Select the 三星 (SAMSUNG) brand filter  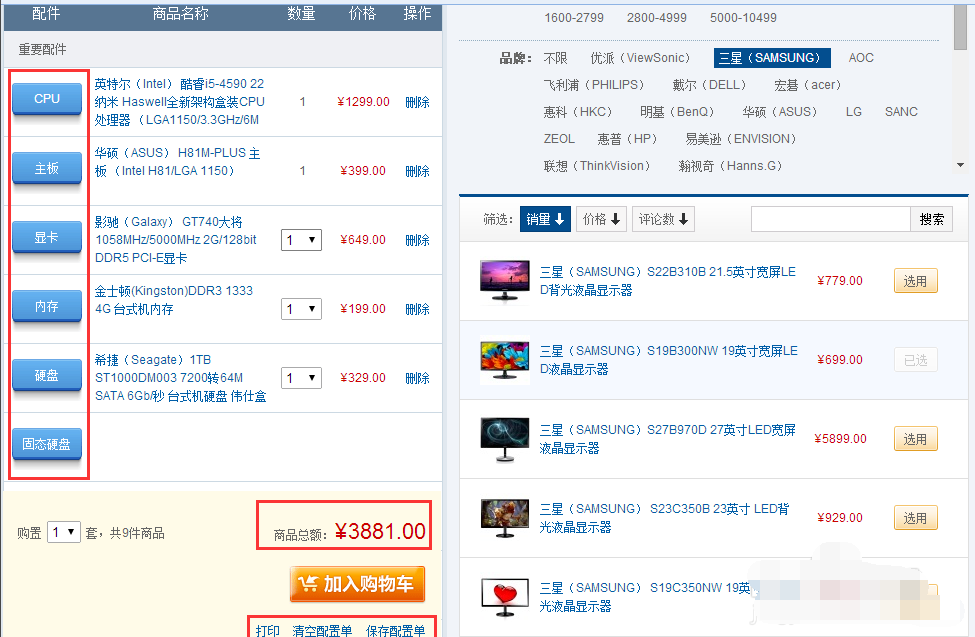coord(772,58)
